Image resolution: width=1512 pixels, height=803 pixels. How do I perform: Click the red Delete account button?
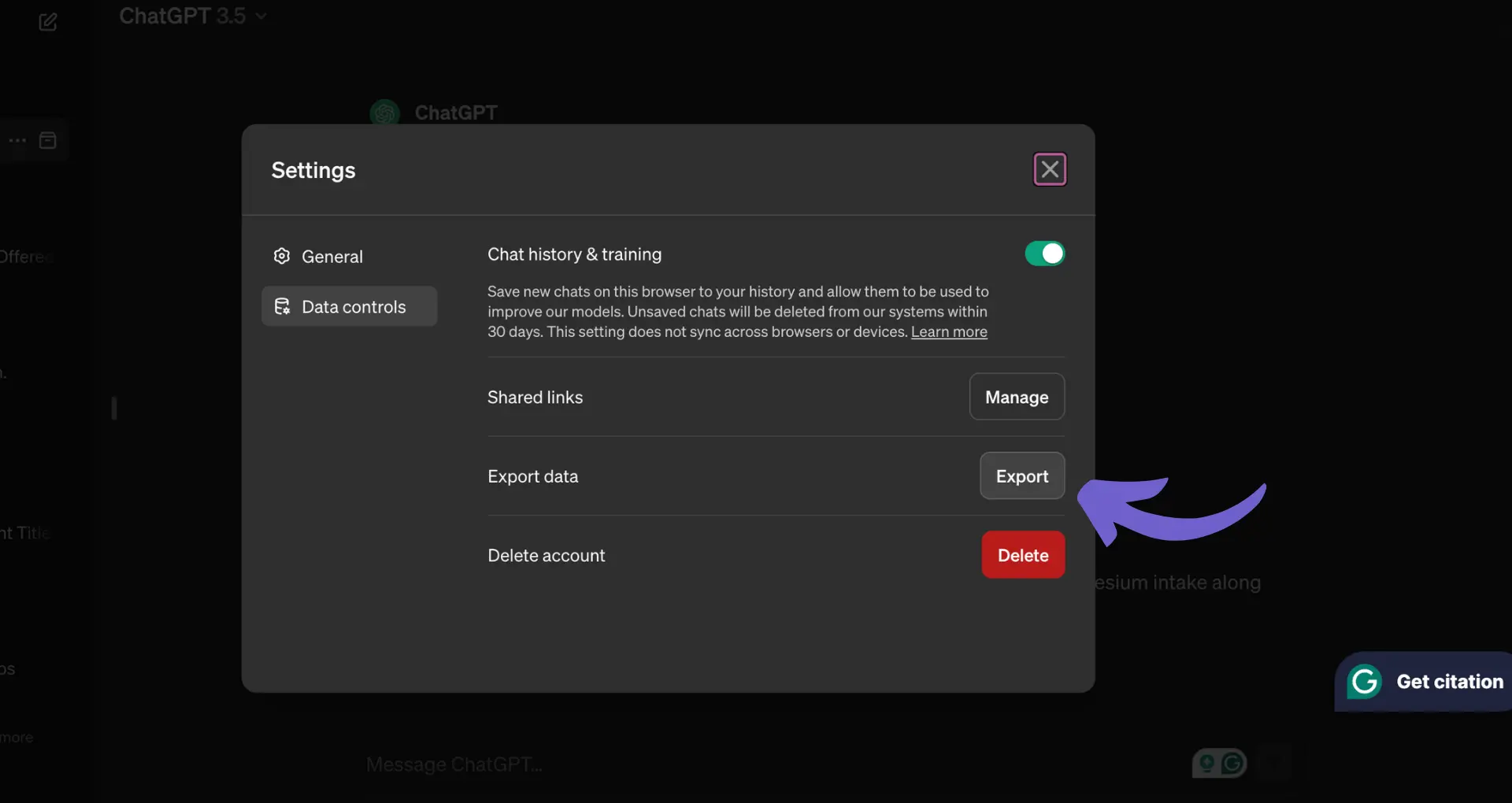click(1023, 555)
